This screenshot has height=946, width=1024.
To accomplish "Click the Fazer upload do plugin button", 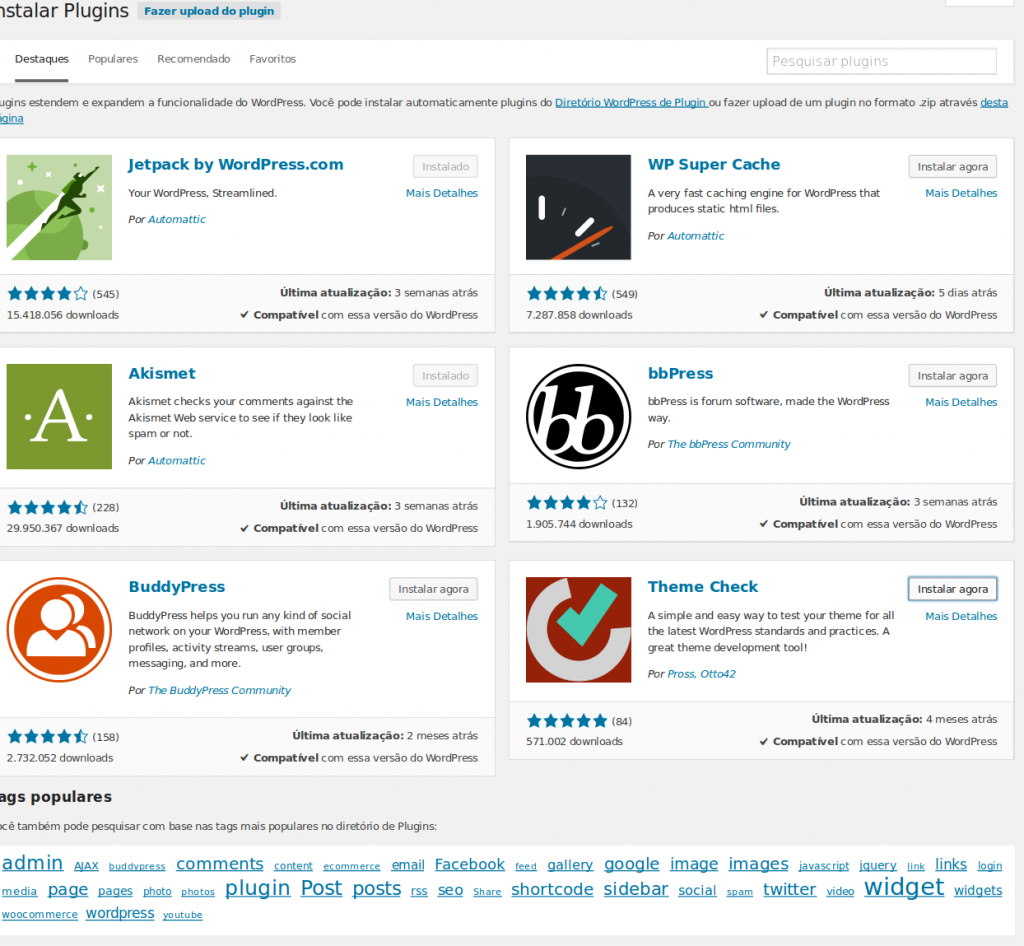I will [209, 11].
